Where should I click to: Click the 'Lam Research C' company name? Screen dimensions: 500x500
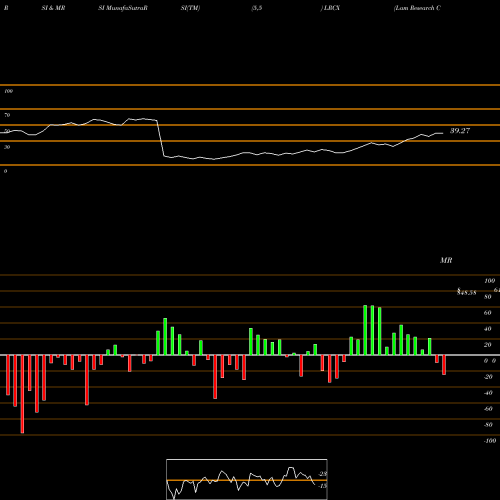[417, 8]
